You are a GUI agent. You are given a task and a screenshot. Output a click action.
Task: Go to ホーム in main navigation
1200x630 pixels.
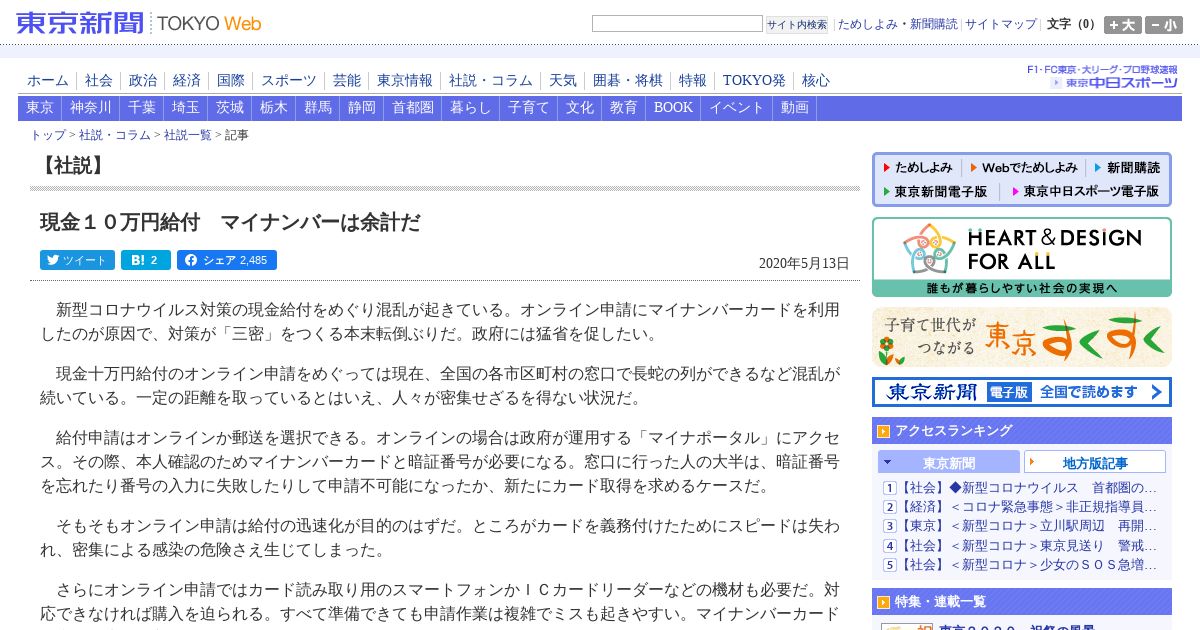pyautogui.click(x=48, y=81)
